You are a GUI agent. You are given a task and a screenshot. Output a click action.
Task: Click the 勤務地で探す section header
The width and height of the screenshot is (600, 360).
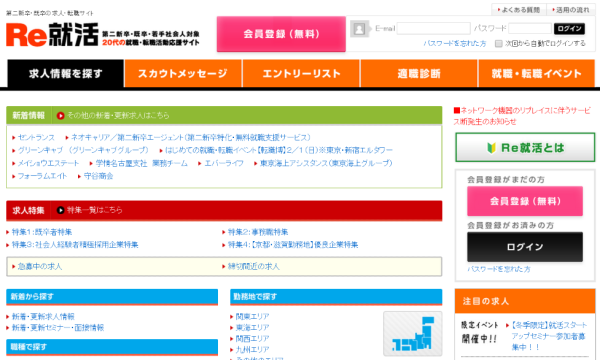click(x=336, y=297)
